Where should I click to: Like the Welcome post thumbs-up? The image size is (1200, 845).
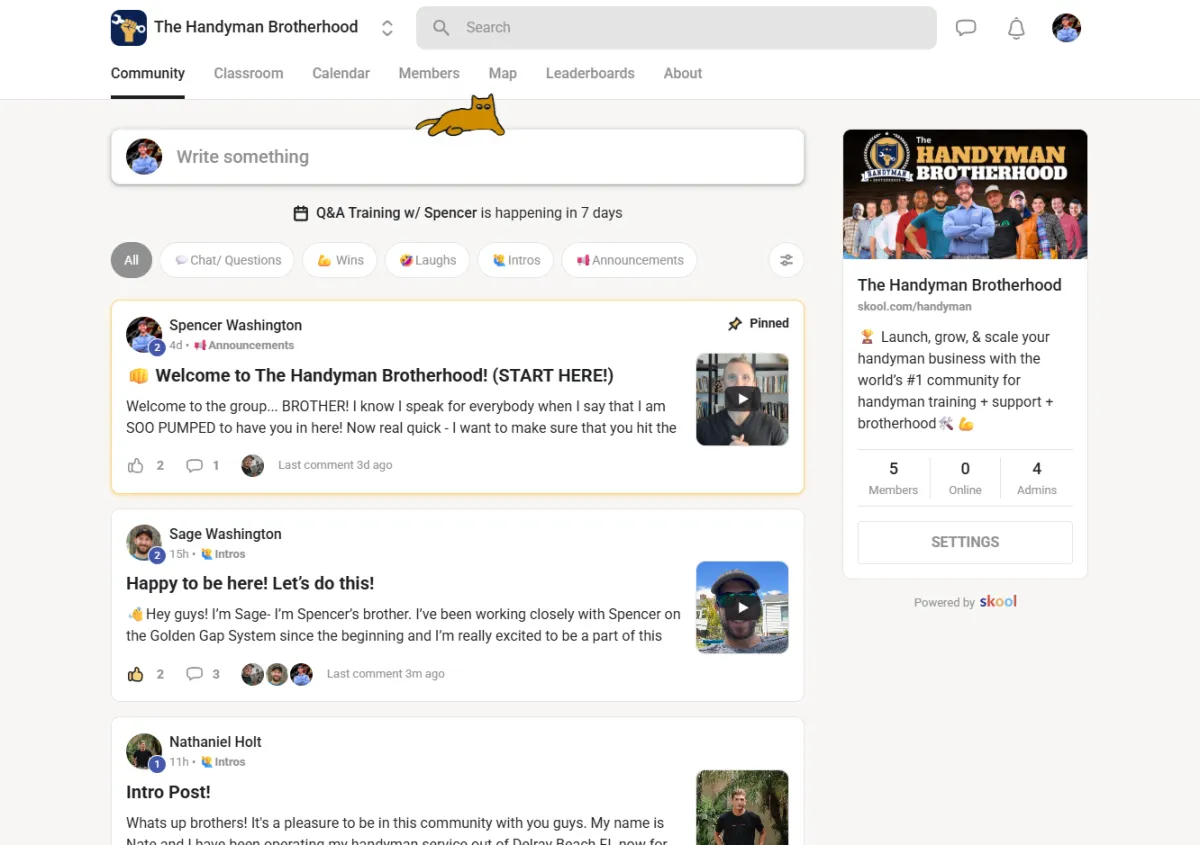[x=136, y=465]
